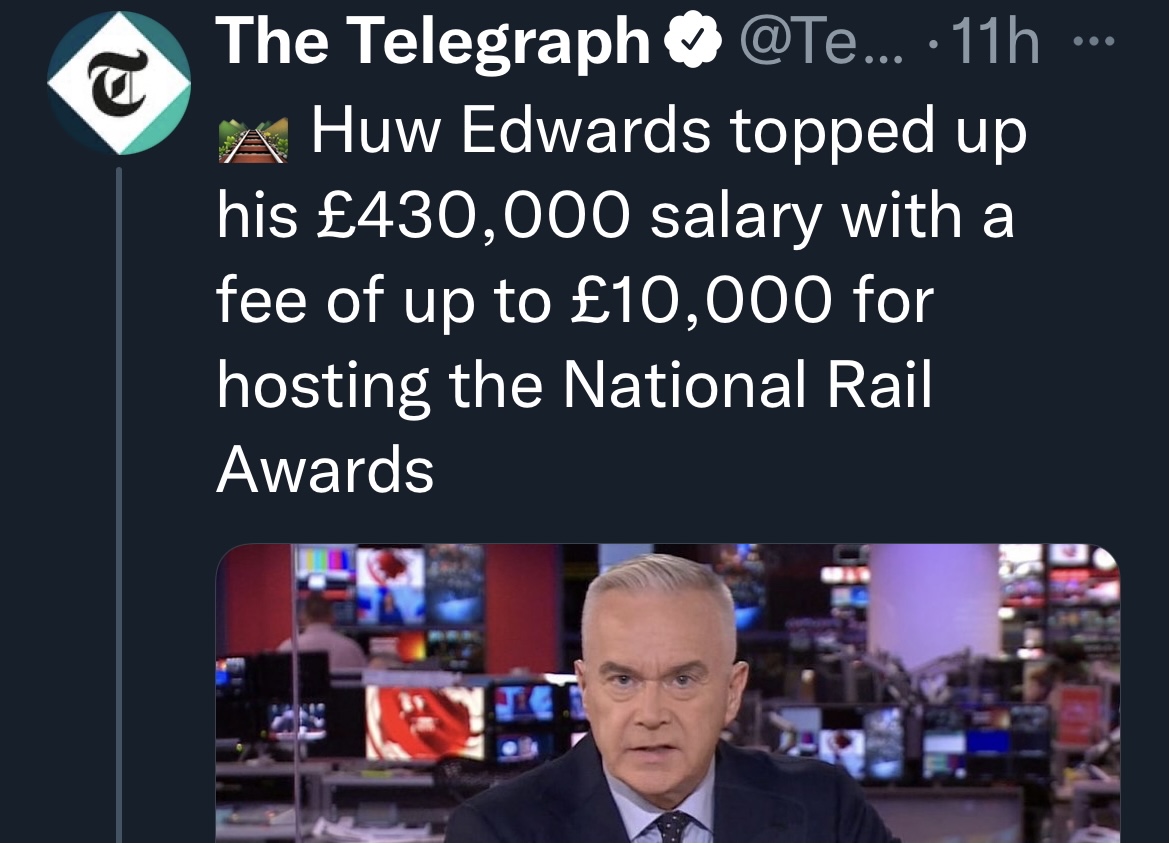Open the three-dot more options menu

point(1093,42)
